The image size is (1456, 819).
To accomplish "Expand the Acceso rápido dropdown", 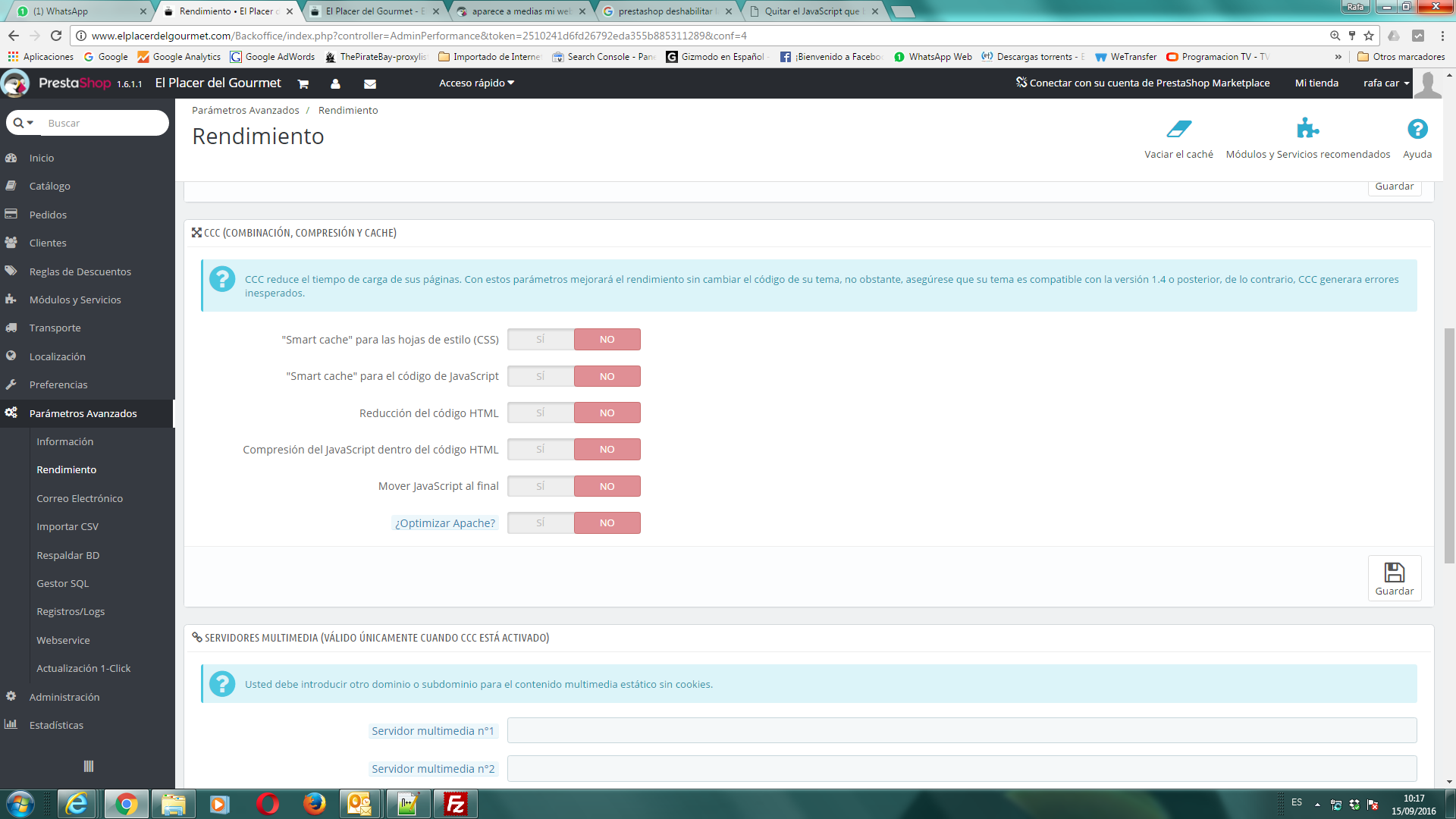I will pos(476,83).
